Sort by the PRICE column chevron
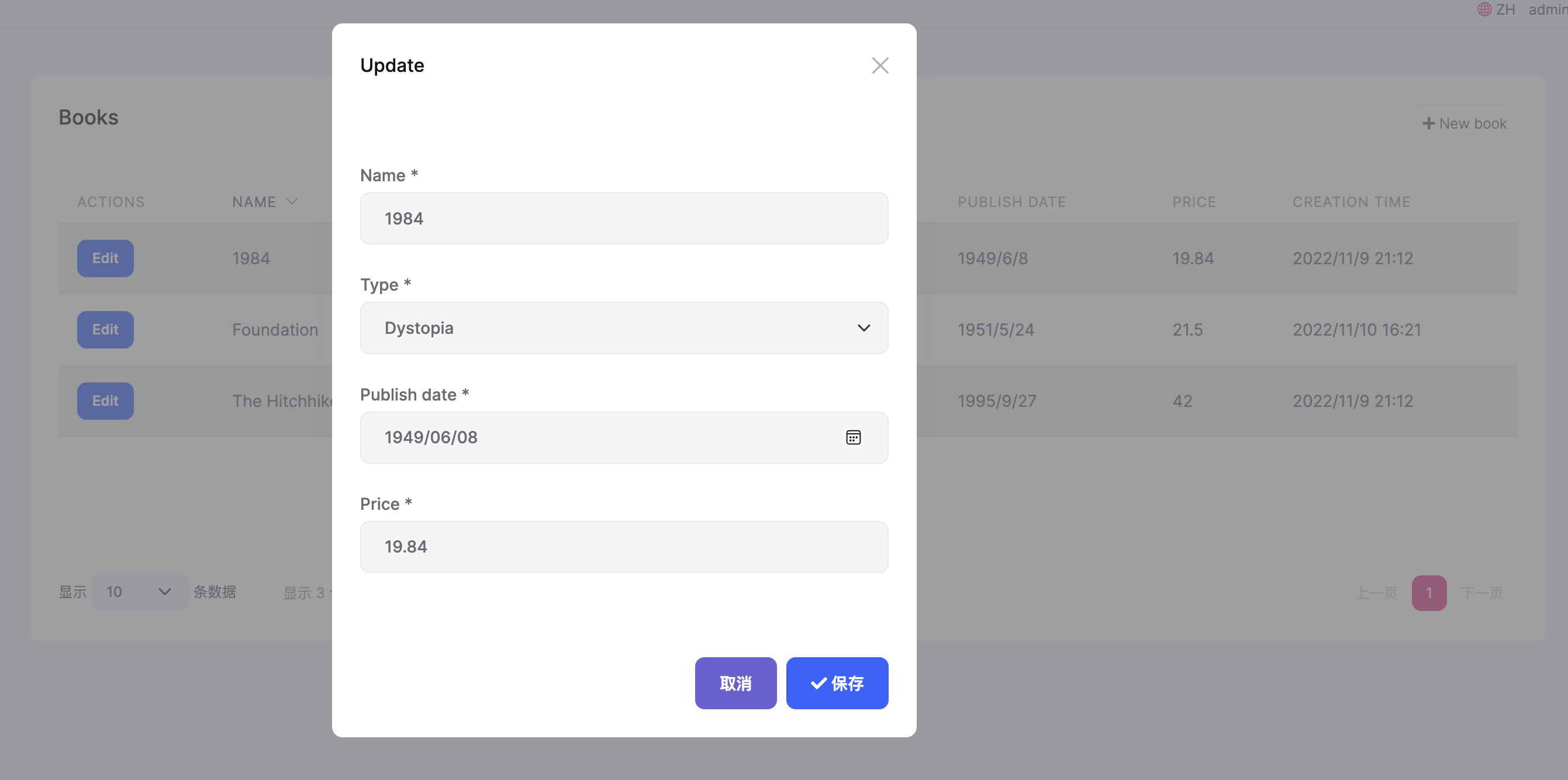 click(x=1234, y=202)
